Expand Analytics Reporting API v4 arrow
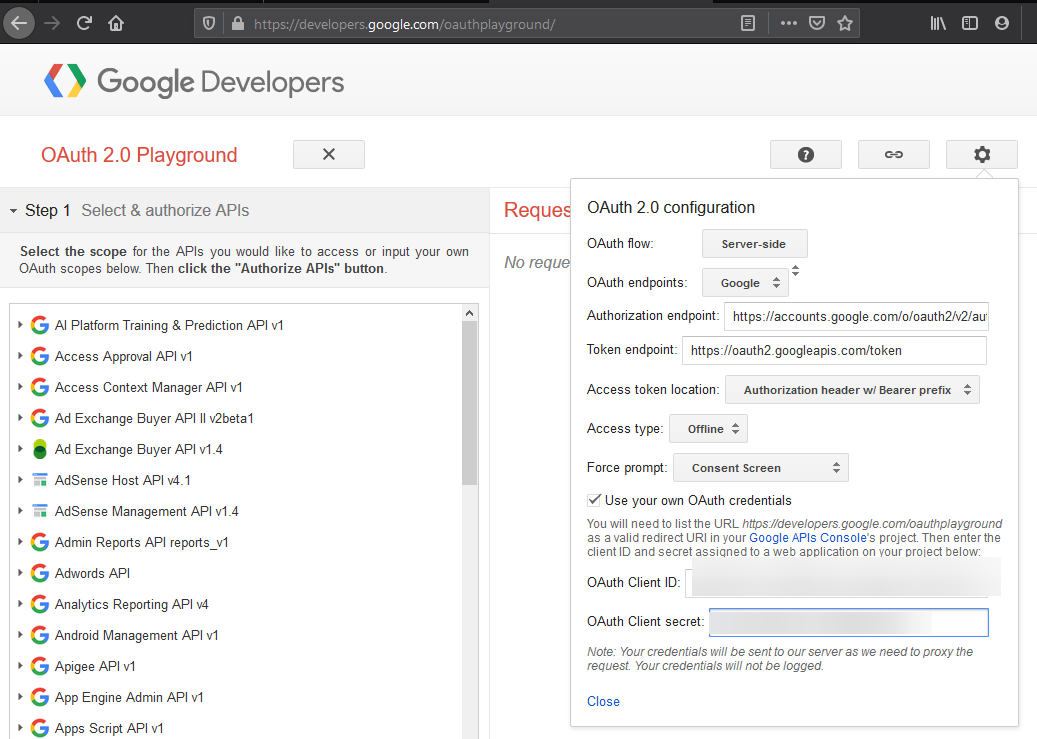Image resolution: width=1037 pixels, height=739 pixels. [21, 604]
